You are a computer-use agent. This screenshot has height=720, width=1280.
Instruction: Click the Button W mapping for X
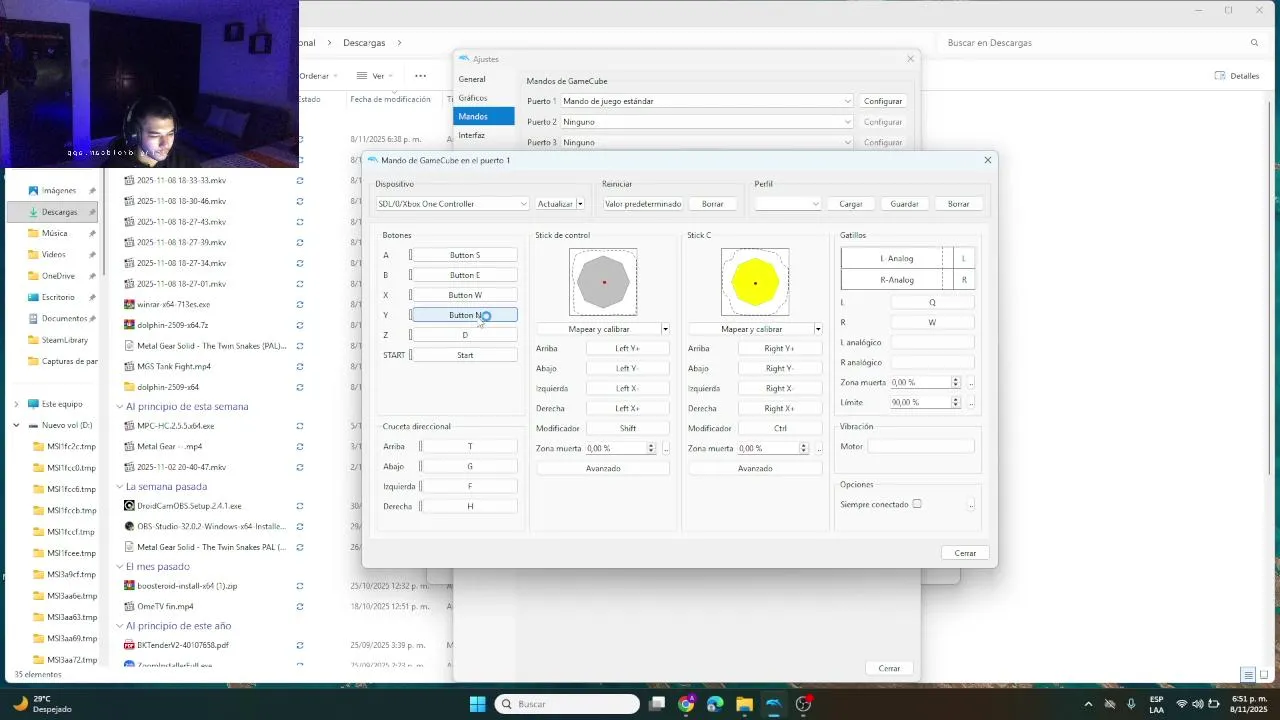(465, 295)
